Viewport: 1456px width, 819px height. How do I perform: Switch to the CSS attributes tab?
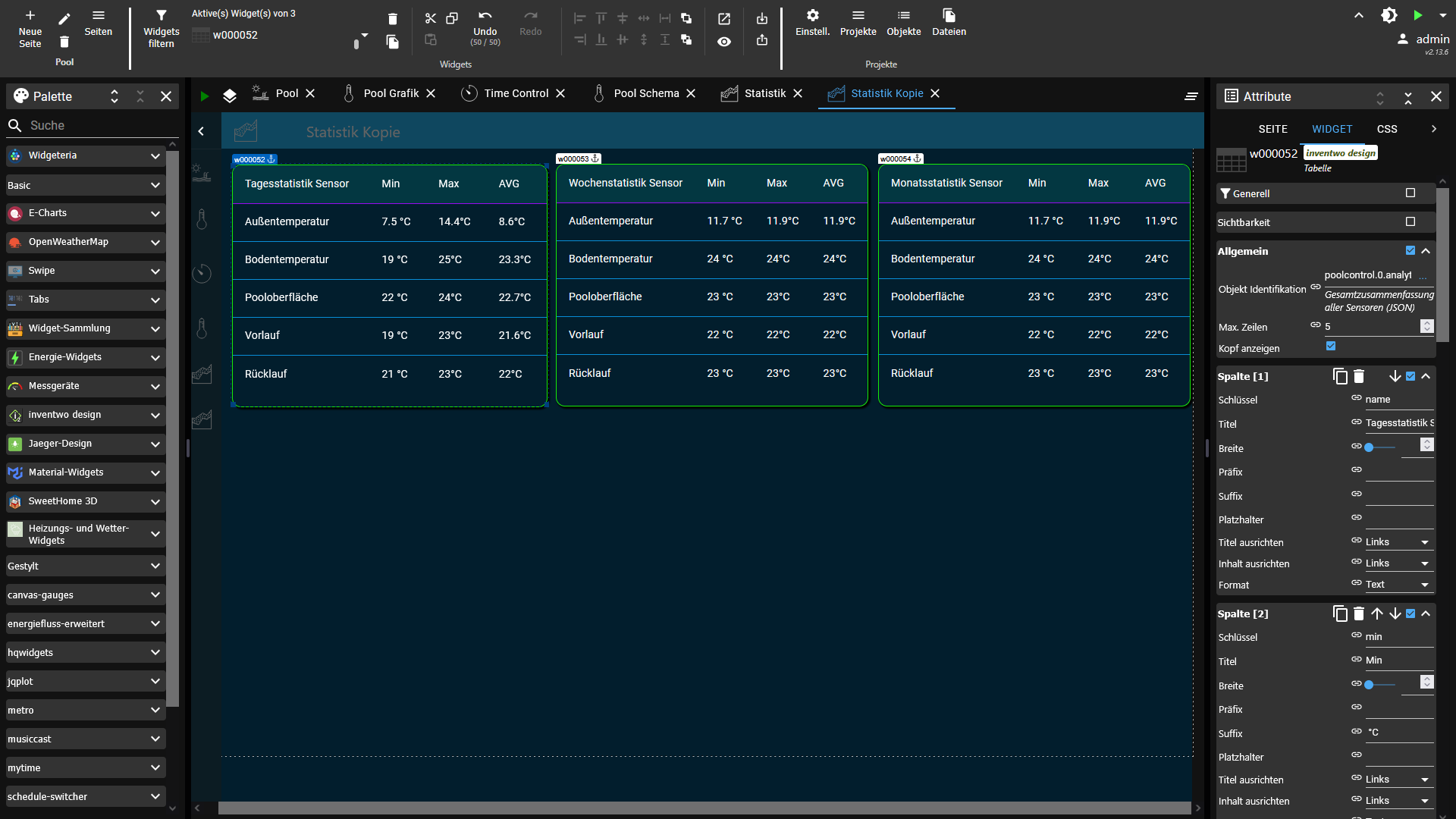point(1387,129)
